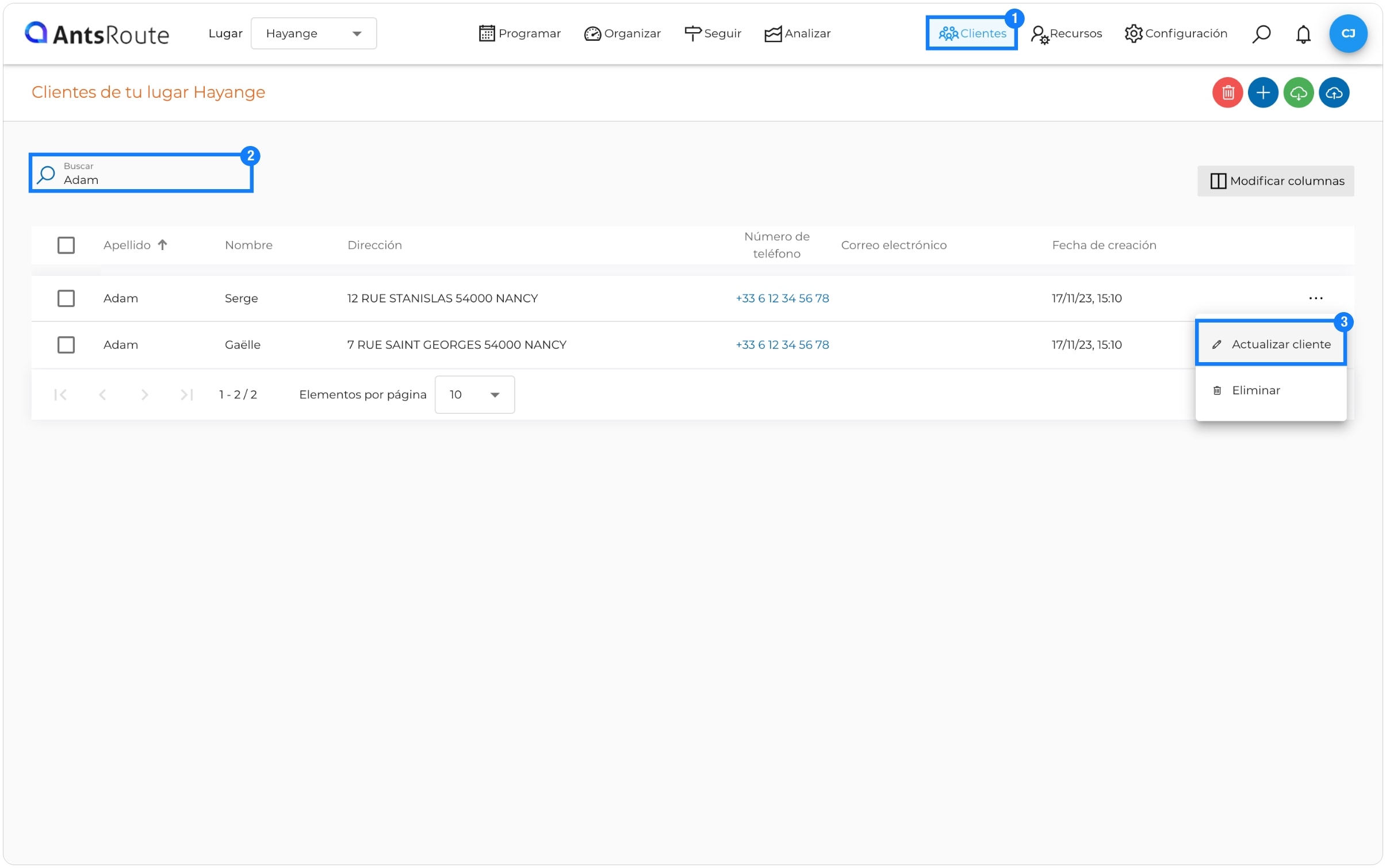The image size is (1386, 868).
Task: Select Actualizar cliente from context menu
Action: 1271,344
